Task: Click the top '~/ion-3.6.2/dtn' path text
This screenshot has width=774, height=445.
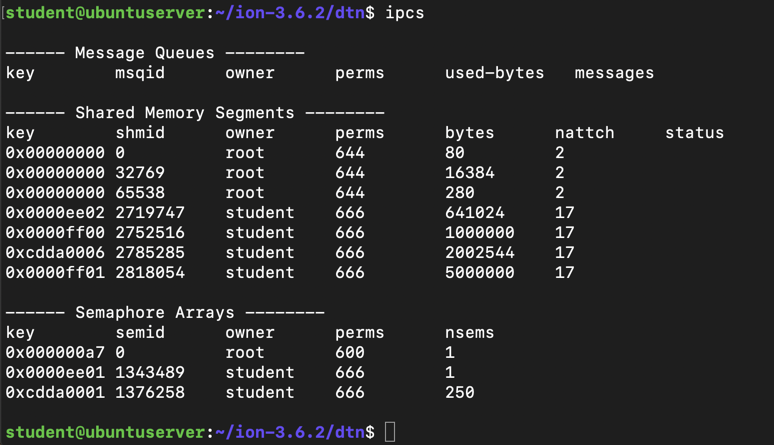Action: pyautogui.click(x=290, y=13)
